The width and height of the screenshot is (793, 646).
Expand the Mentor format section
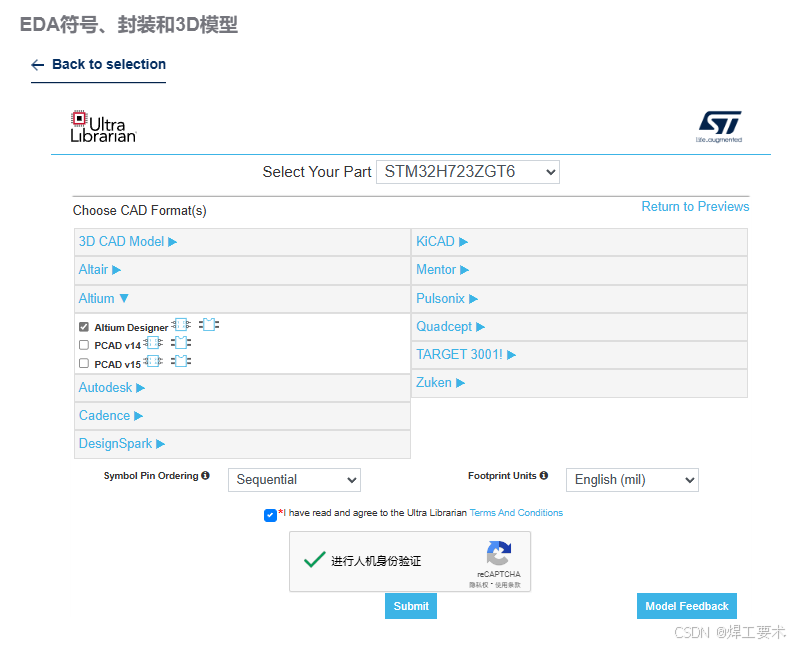tap(579, 270)
